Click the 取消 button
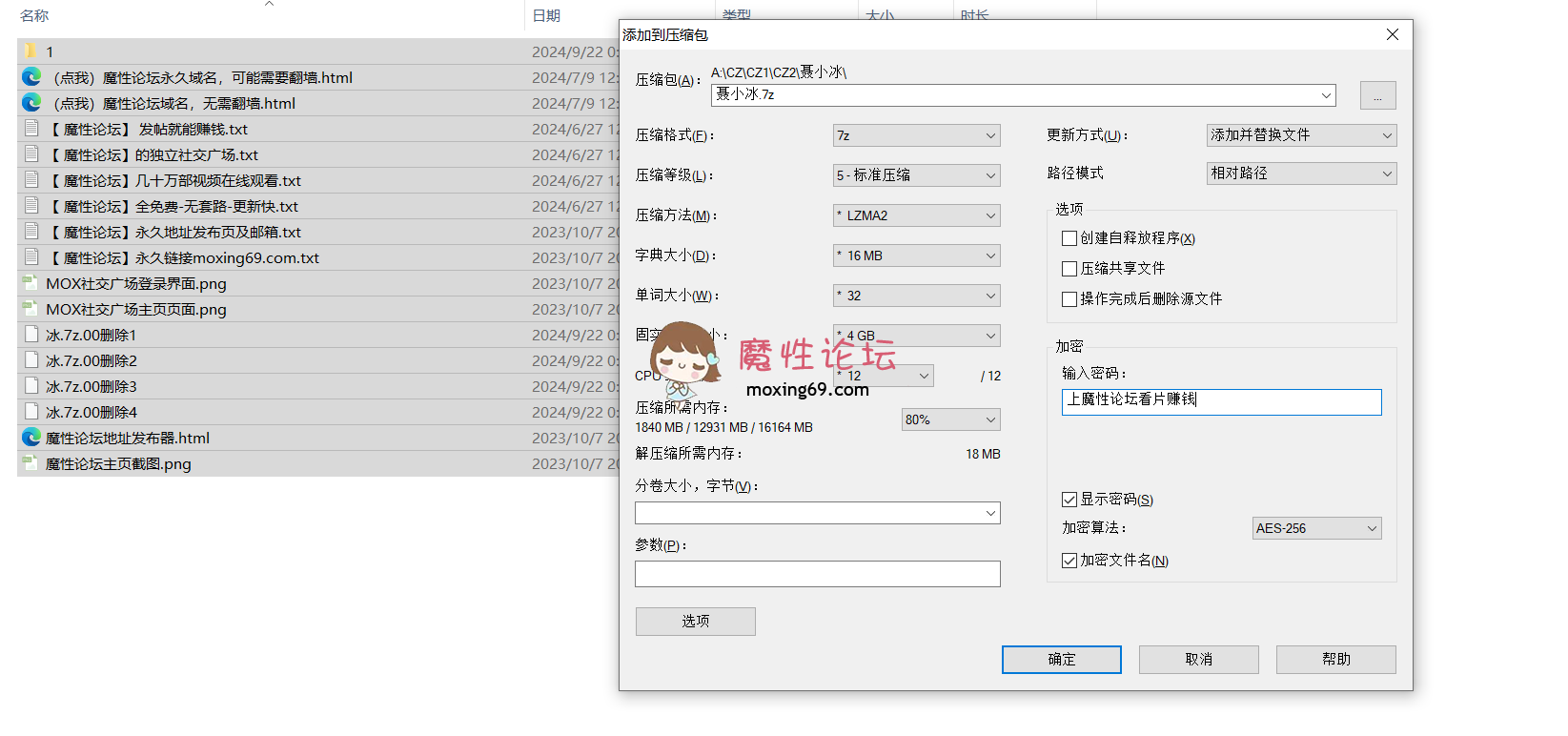1568x736 pixels. [x=1198, y=660]
